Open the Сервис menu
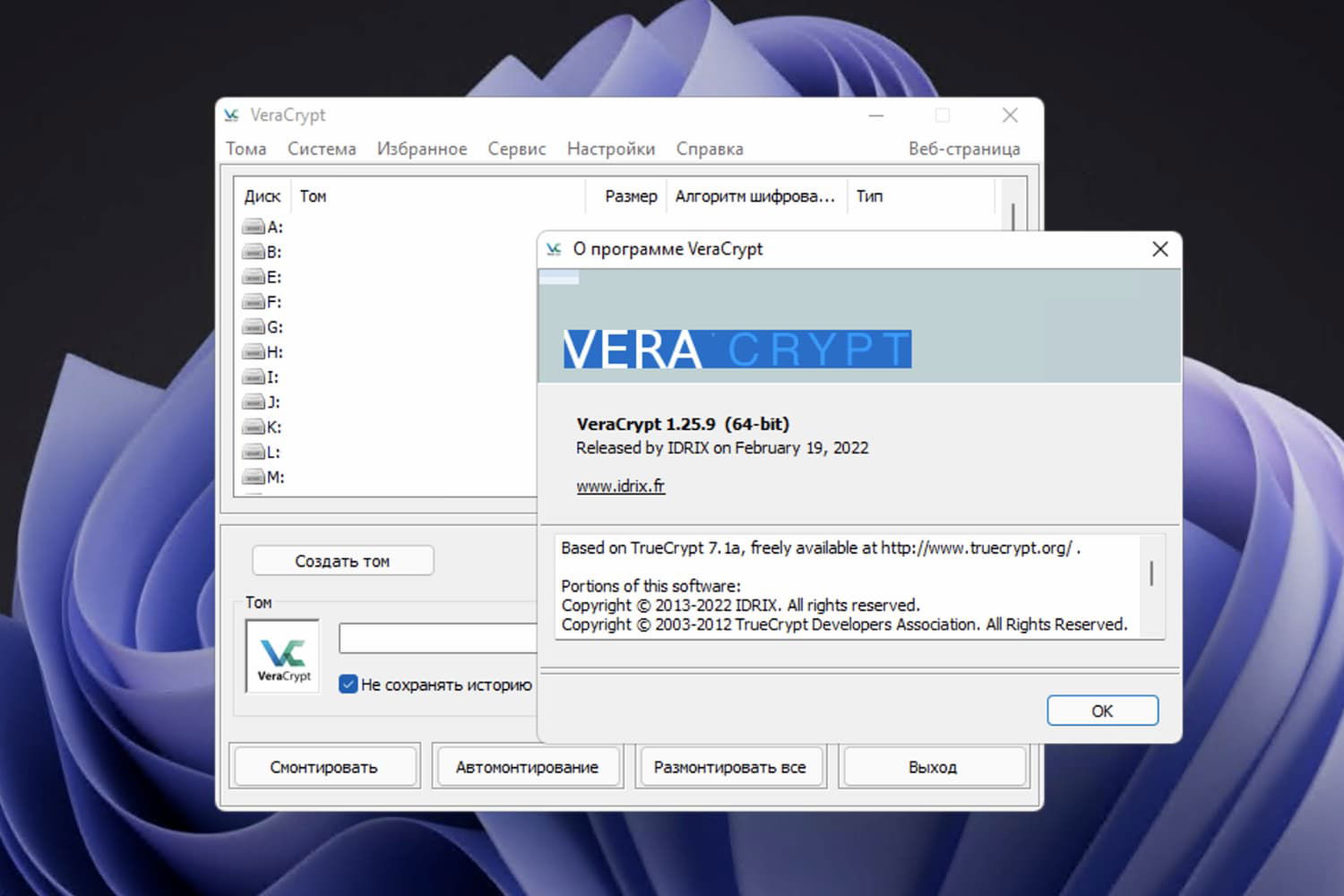The height and width of the screenshot is (896, 1344). pos(517,149)
